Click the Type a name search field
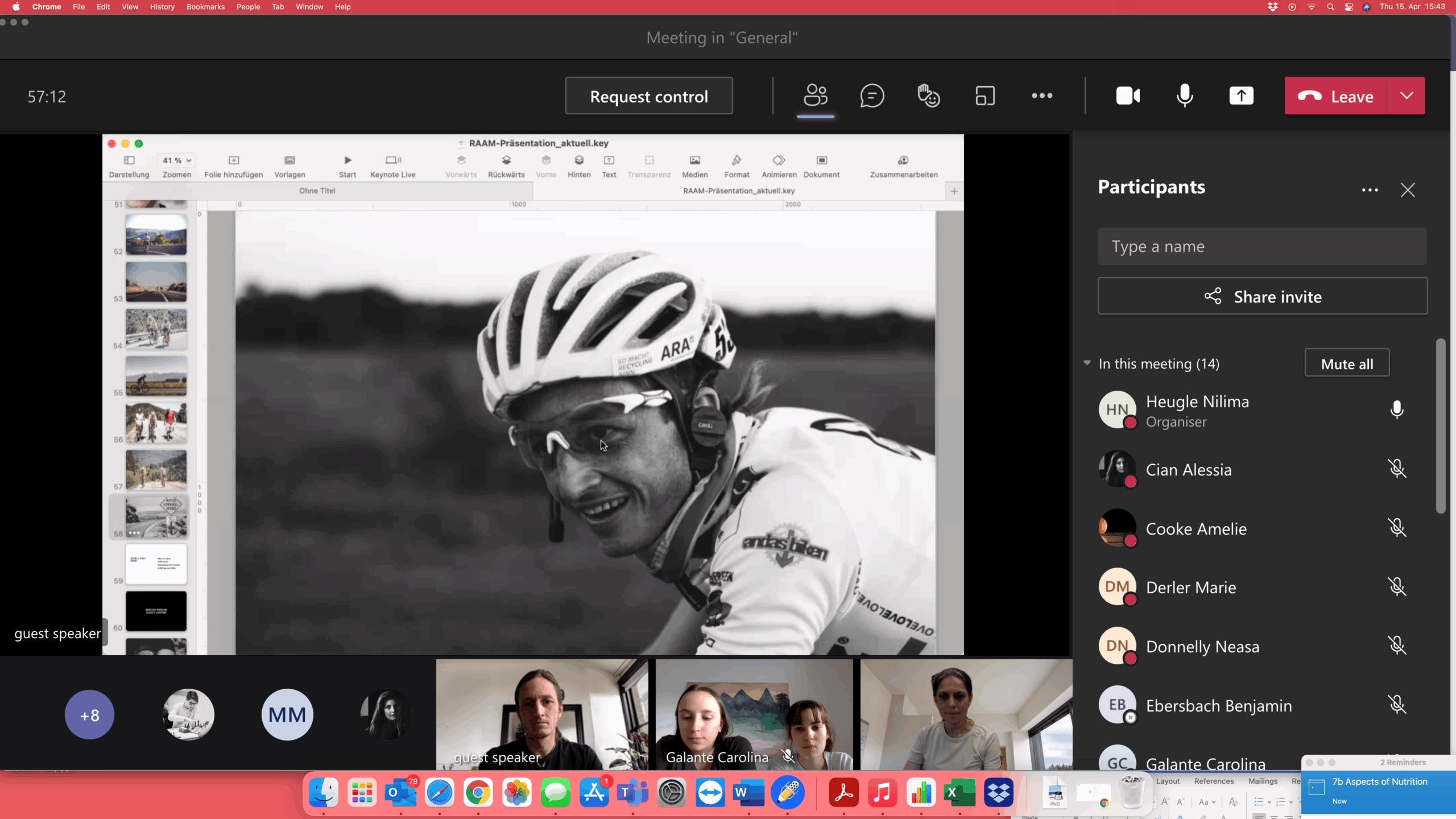 pos(1261,246)
